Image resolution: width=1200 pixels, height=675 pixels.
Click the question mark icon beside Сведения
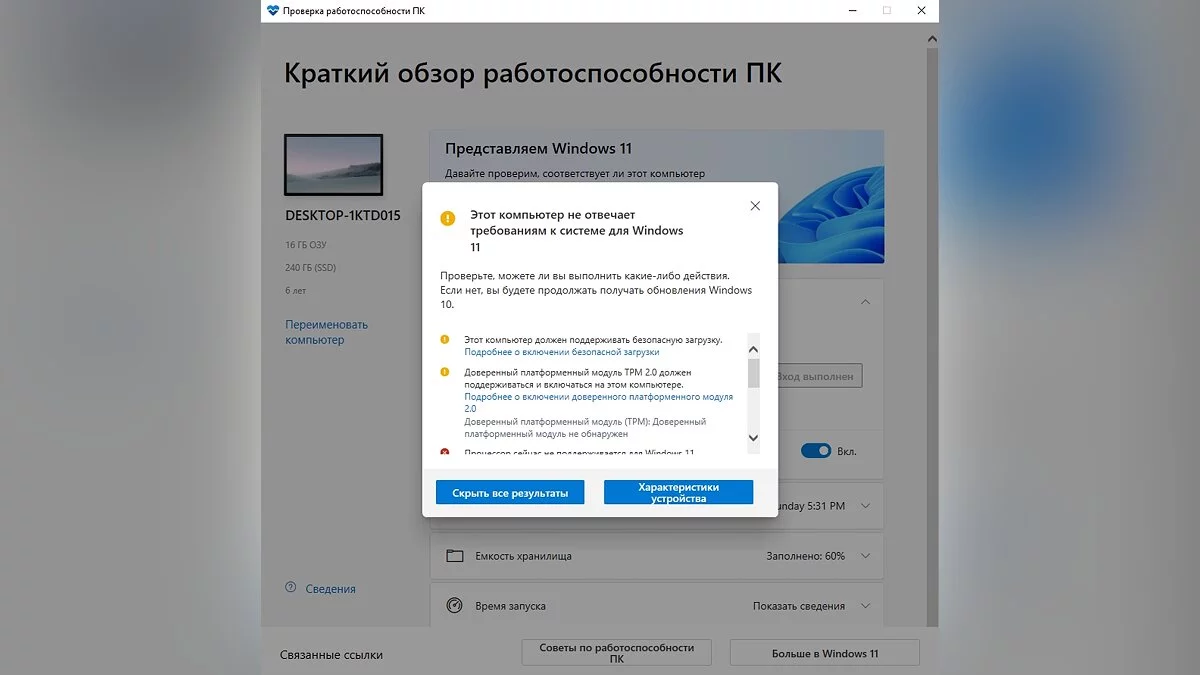point(290,588)
